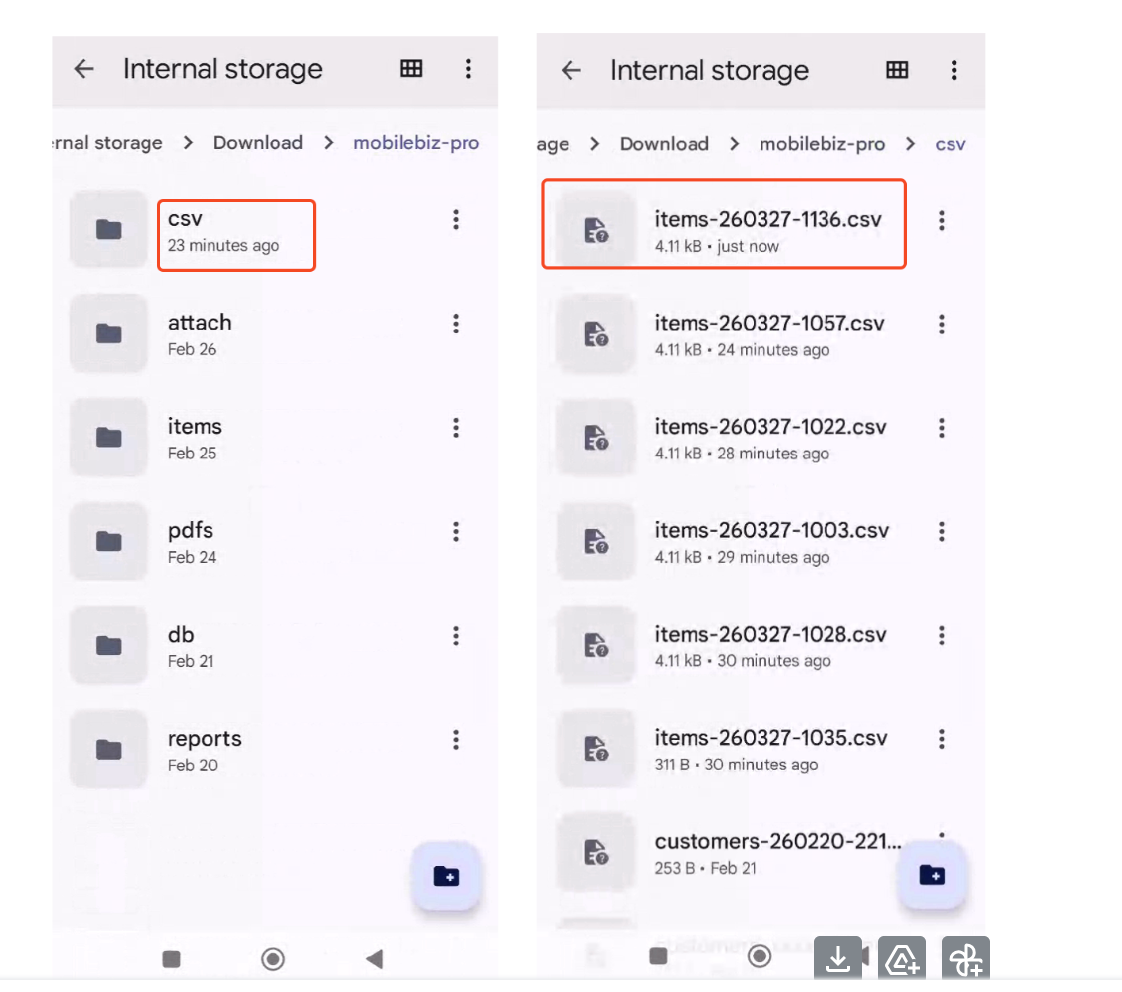Open the top-right overflow menu on the right screen
This screenshot has width=1122, height=992.
[x=954, y=70]
